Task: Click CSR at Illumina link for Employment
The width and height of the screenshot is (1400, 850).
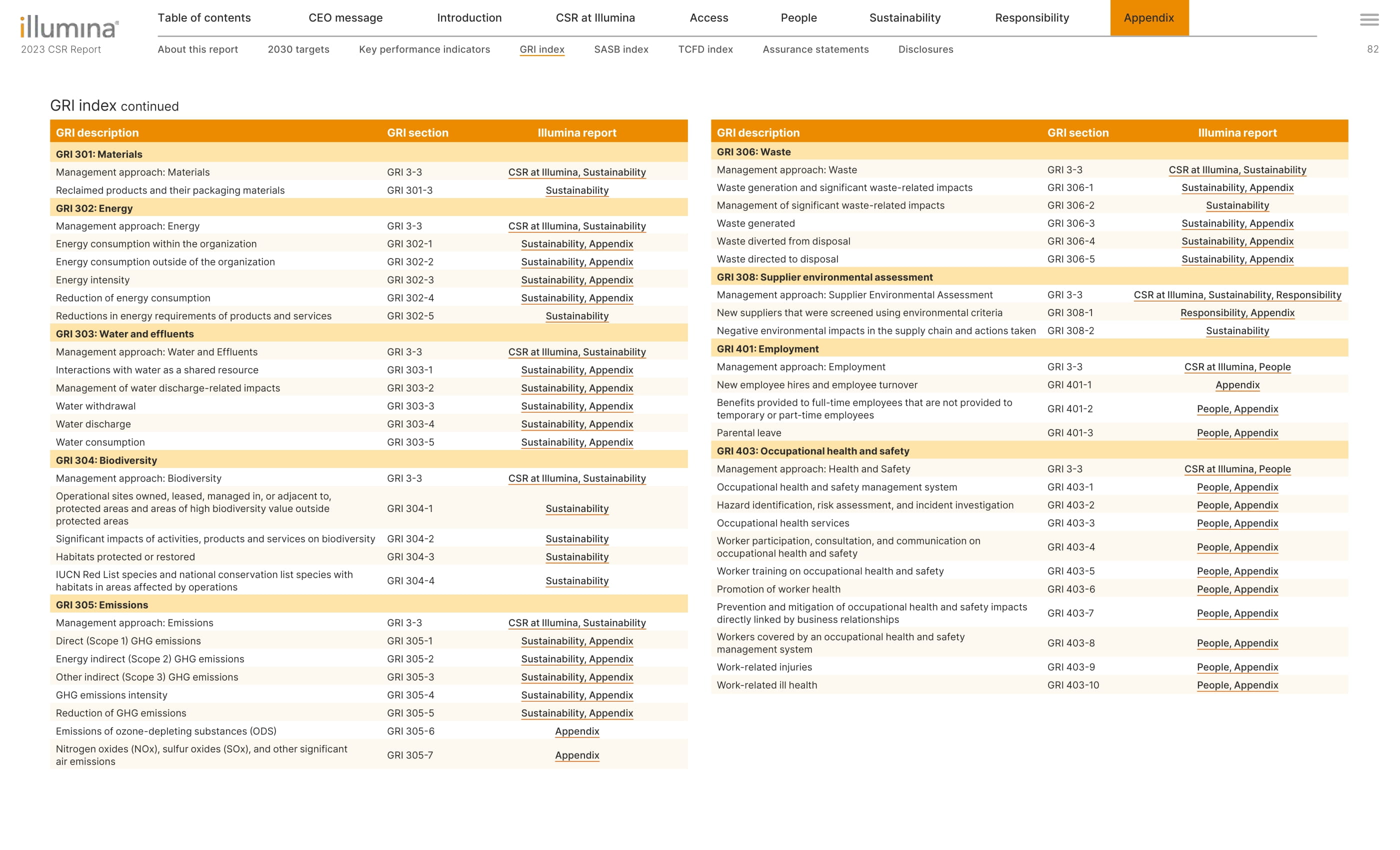Action: [1219, 367]
